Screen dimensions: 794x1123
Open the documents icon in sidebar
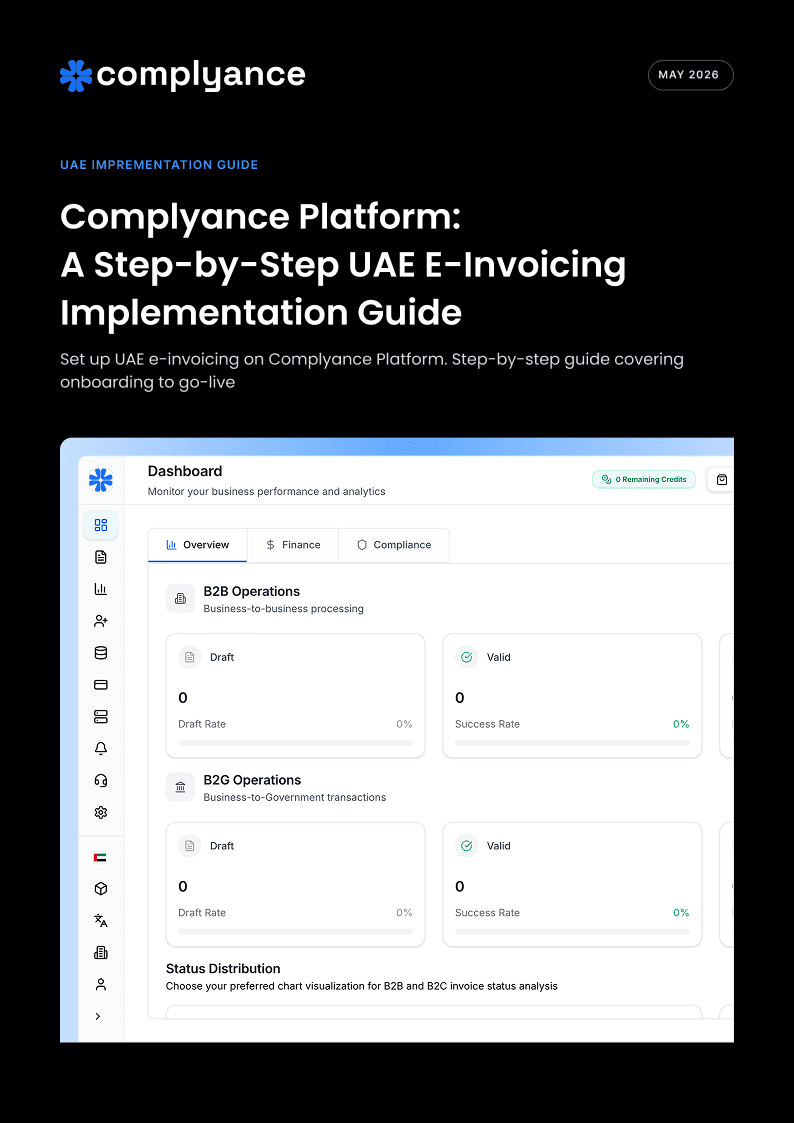click(101, 557)
